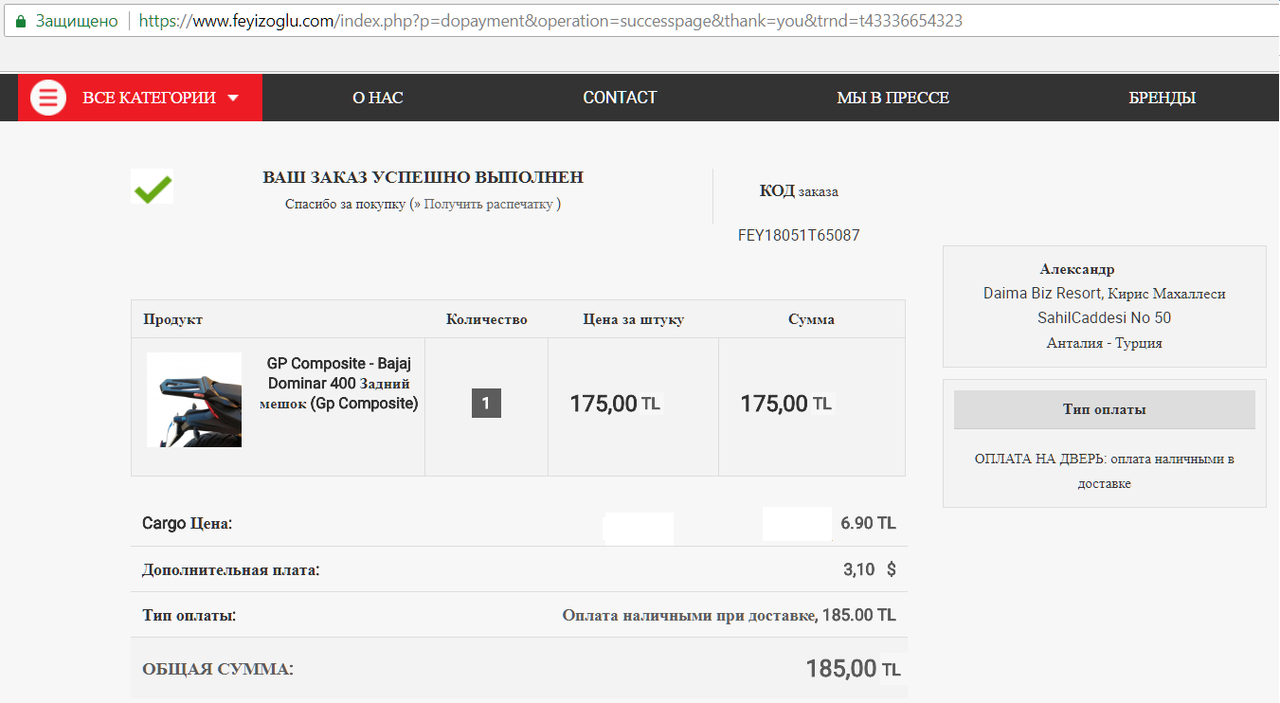1280x703 pixels.
Task: Click ОПЛАТА НА ДВЕРЬ payment description
Action: 1104,471
